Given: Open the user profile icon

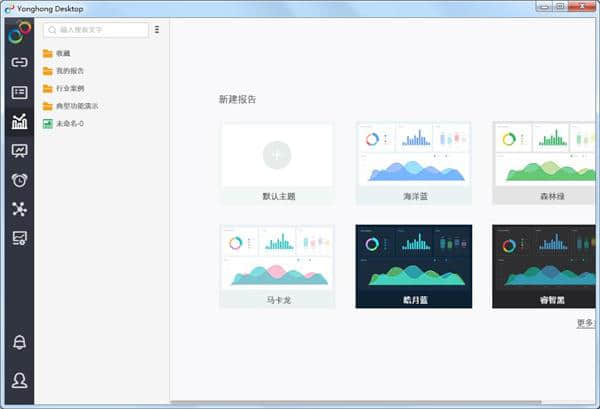Looking at the screenshot, I should pyautogui.click(x=18, y=380).
